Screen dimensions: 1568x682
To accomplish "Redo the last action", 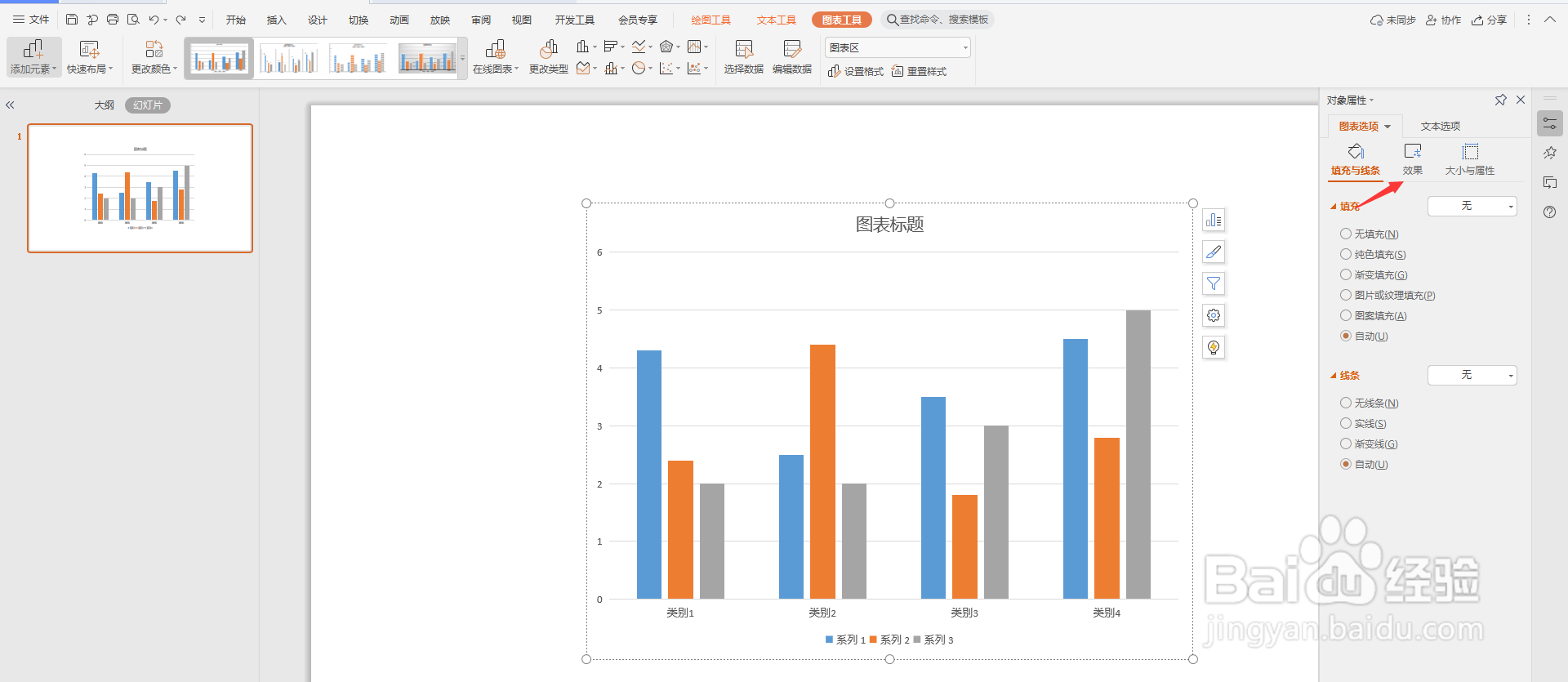I will (180, 20).
